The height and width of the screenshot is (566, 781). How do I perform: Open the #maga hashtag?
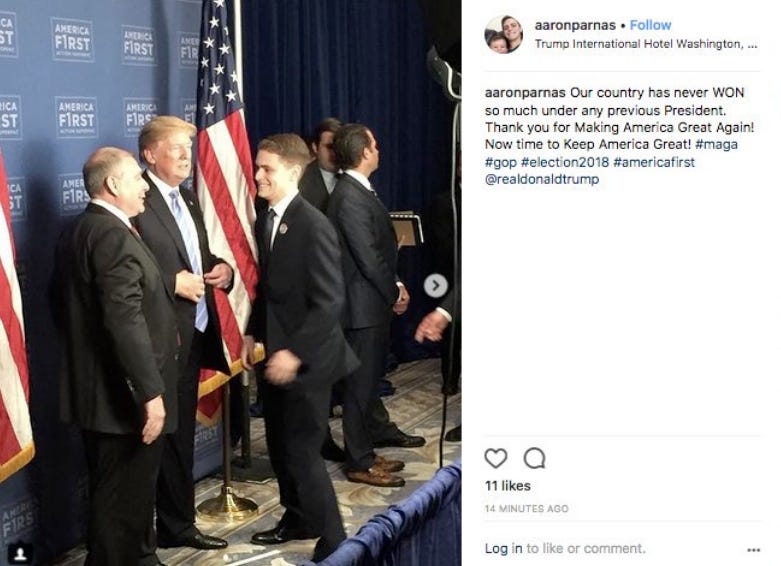(x=716, y=144)
